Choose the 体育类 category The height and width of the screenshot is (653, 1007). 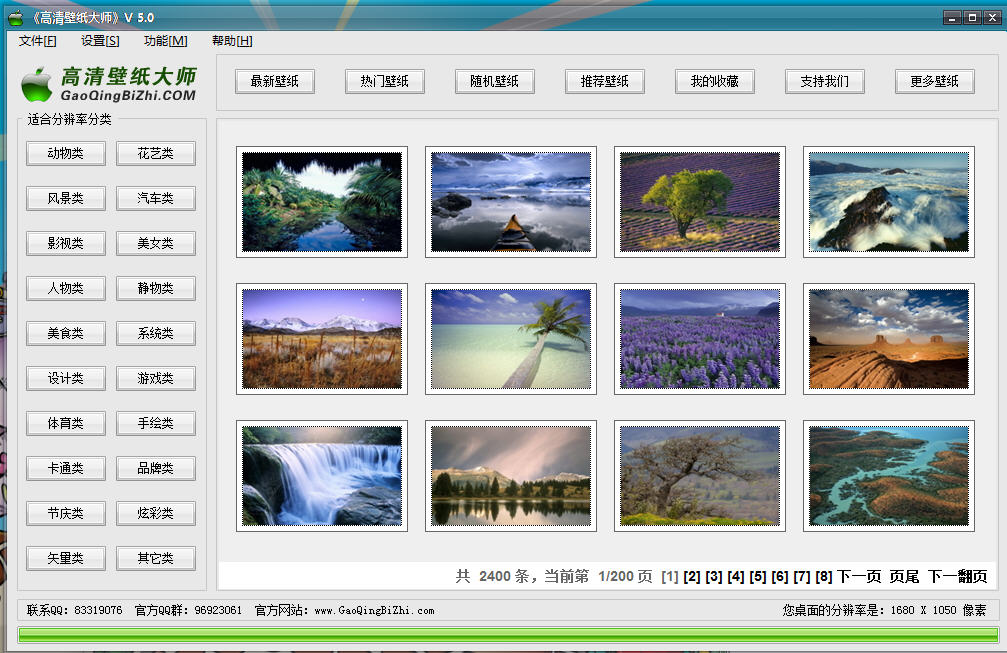pyautogui.click(x=66, y=423)
